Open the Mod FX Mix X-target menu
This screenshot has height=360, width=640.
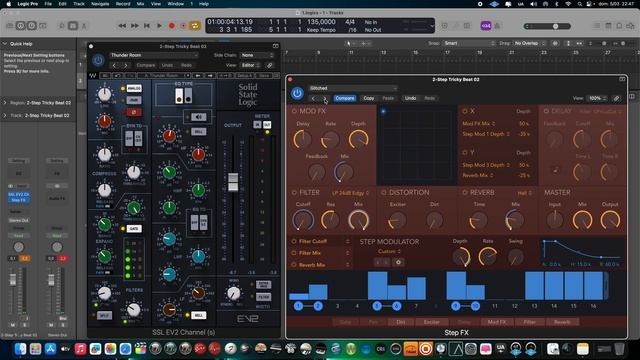pyautogui.click(x=479, y=123)
